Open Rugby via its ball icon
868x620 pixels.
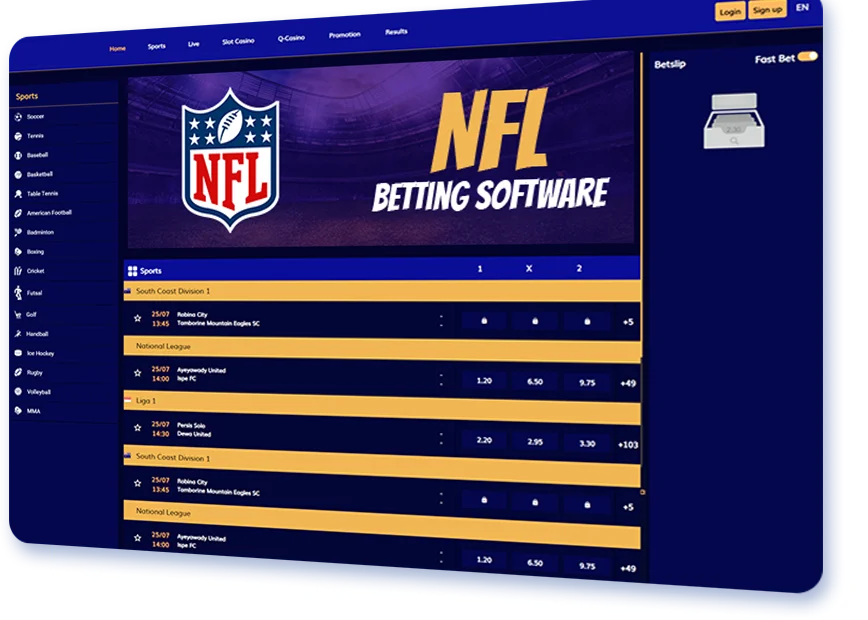[x=18, y=373]
